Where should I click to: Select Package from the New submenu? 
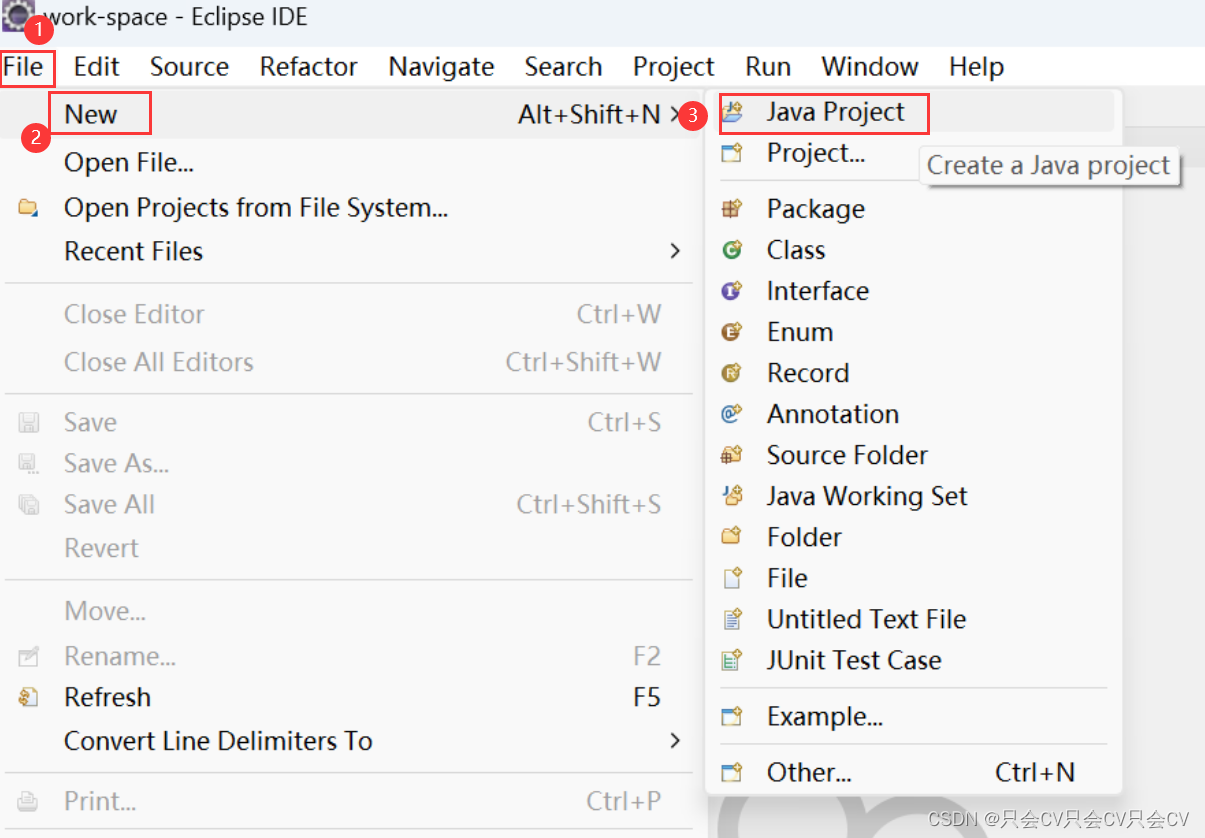coord(816,209)
